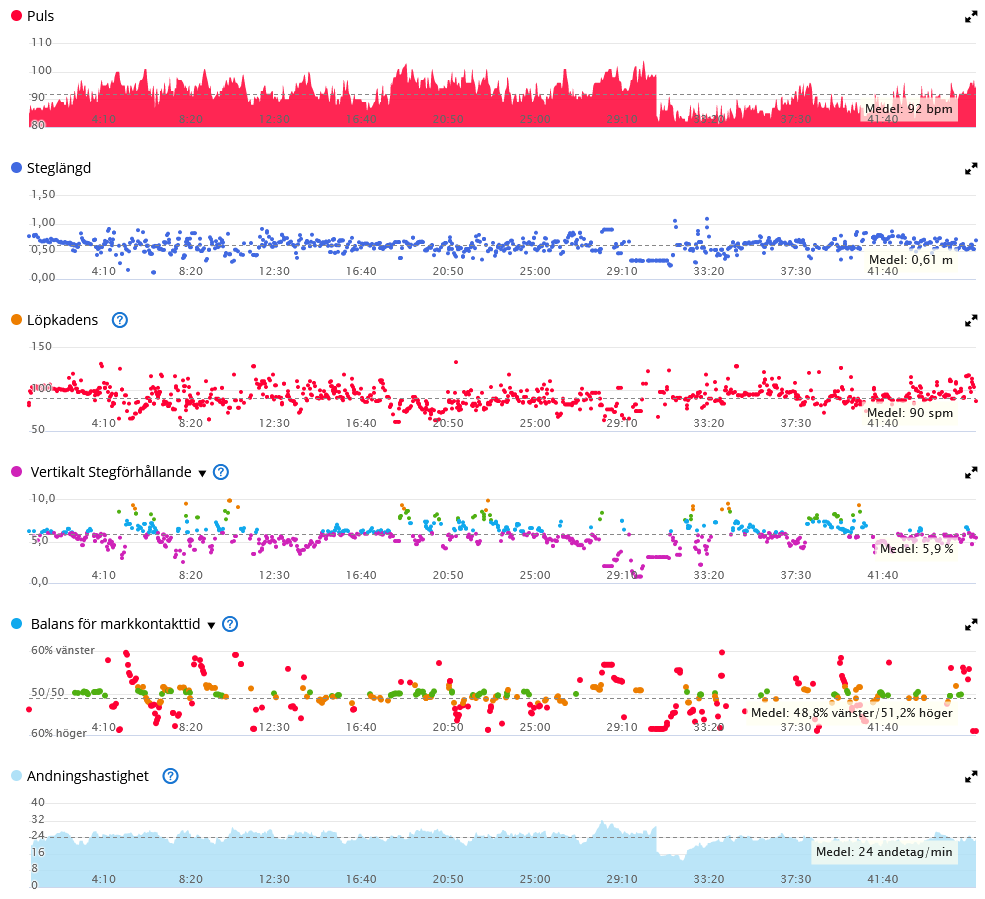Screen dimensions: 985x899
Task: Expand the Andningshastighet chart to fullscreen
Action: [x=971, y=777]
